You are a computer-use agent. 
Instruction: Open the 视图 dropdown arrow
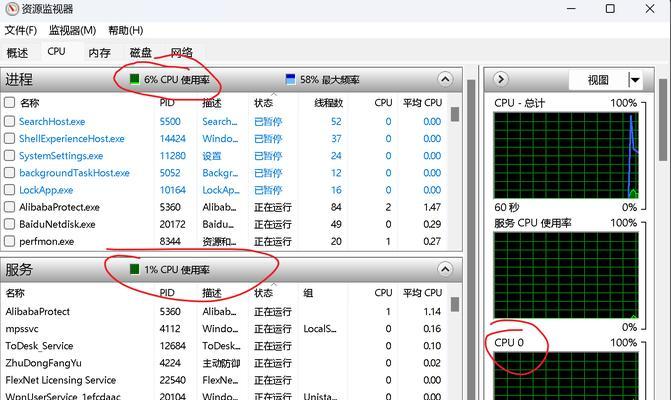[635, 80]
